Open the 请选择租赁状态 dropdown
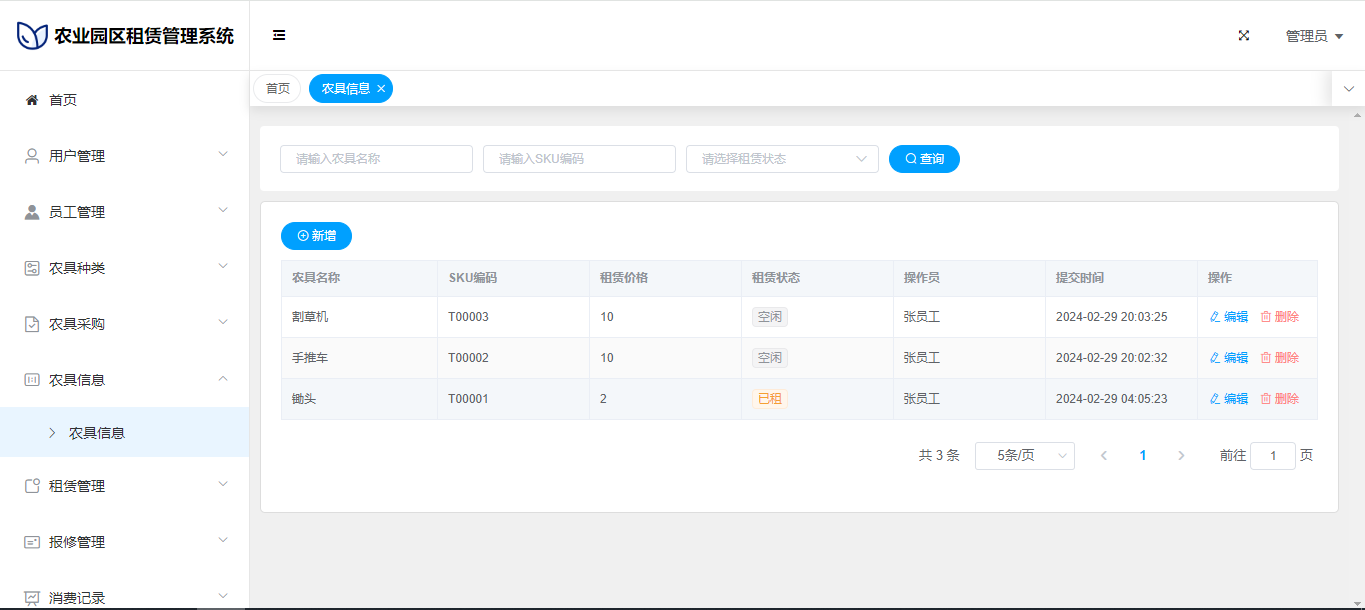This screenshot has width=1365, height=610. click(x=781, y=159)
